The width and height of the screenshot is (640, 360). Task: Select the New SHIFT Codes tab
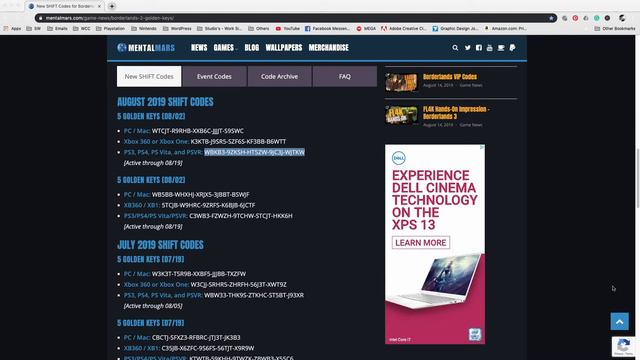point(149,76)
